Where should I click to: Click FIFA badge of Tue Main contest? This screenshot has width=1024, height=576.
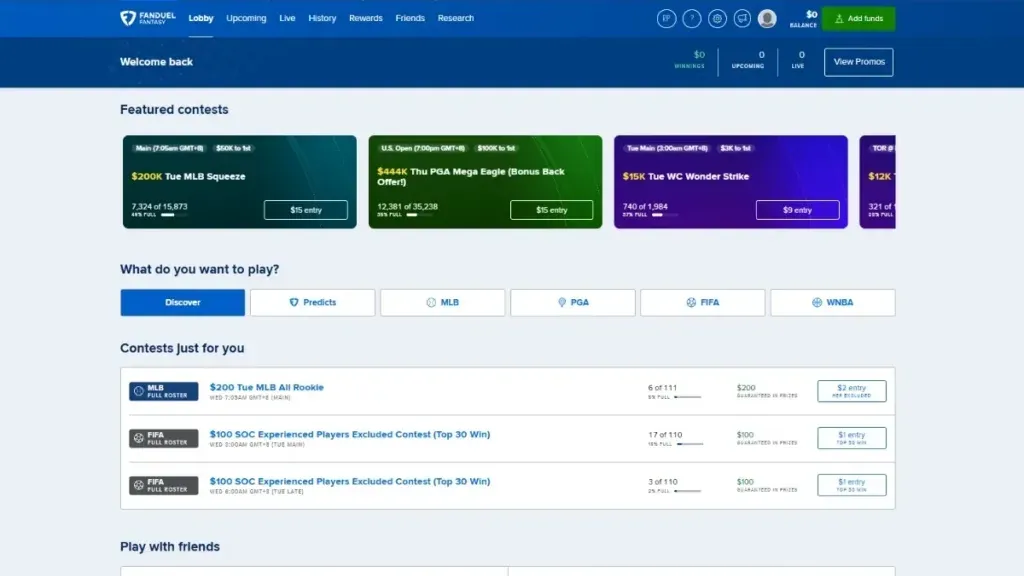(x=163, y=438)
